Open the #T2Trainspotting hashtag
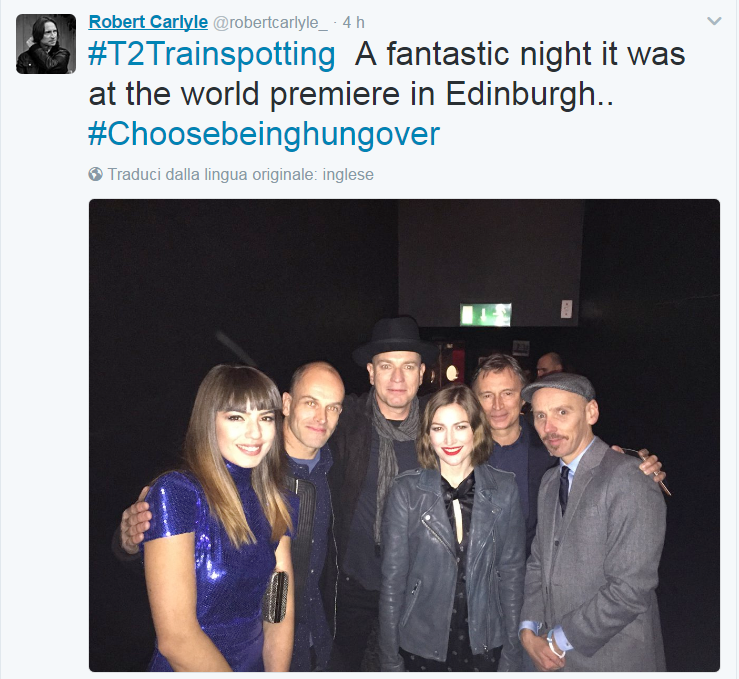The width and height of the screenshot is (739, 679). click(x=212, y=55)
